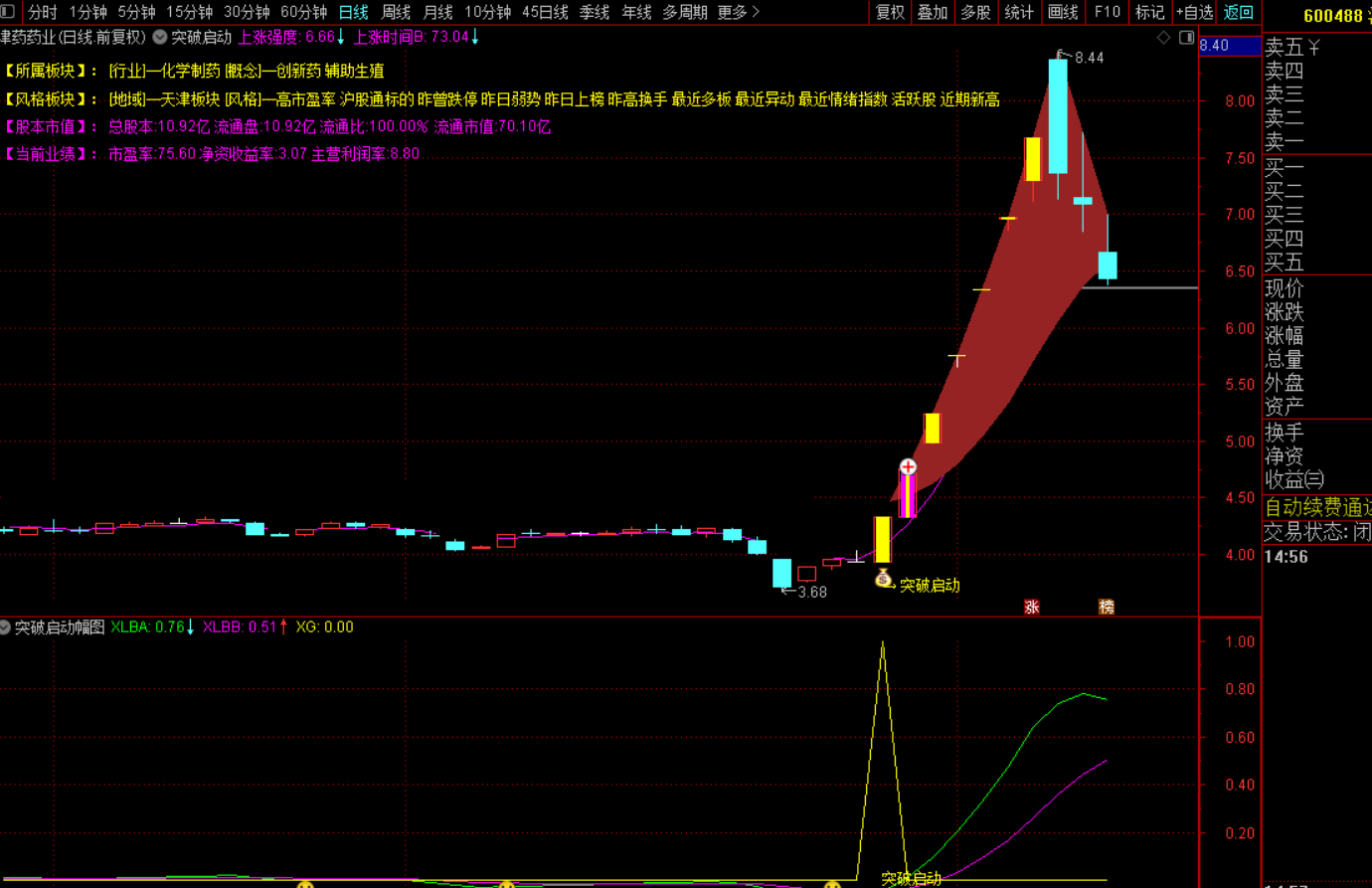Switch to the 周线 weekly period tab
The width and height of the screenshot is (1372, 888).
(x=396, y=12)
